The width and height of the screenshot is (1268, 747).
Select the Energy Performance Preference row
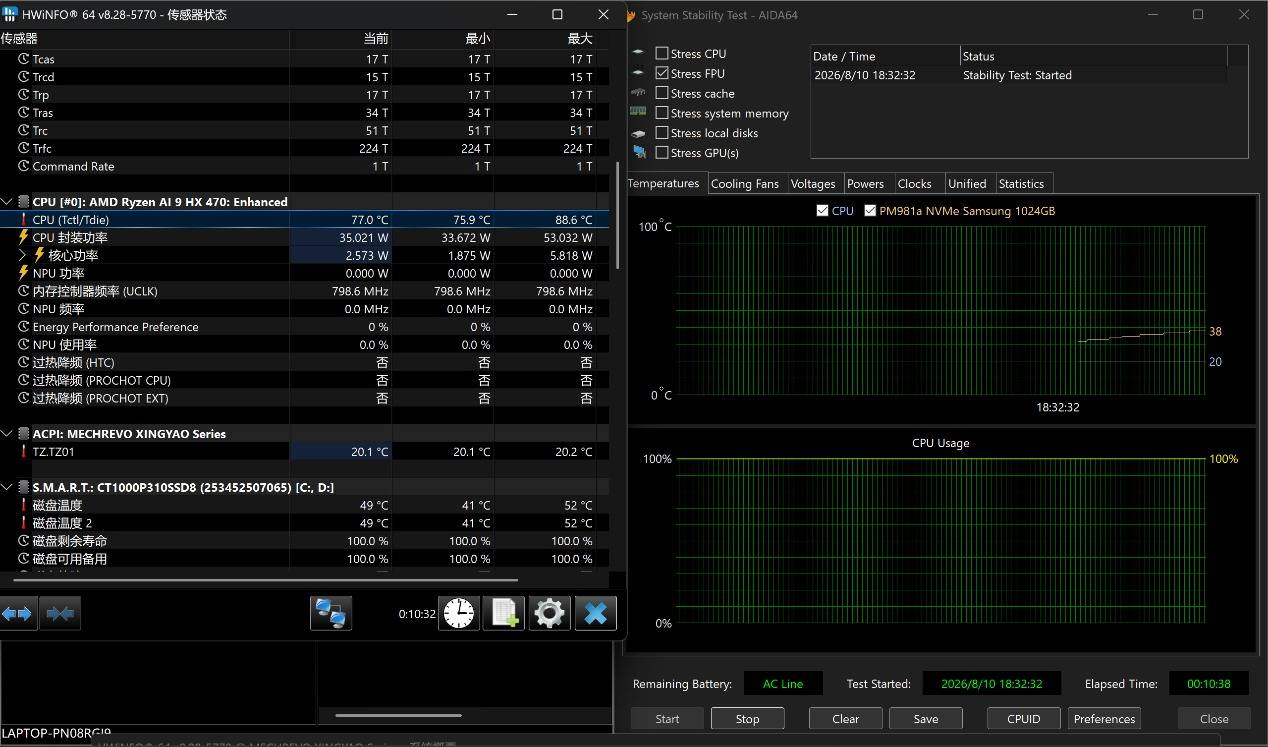(x=304, y=327)
